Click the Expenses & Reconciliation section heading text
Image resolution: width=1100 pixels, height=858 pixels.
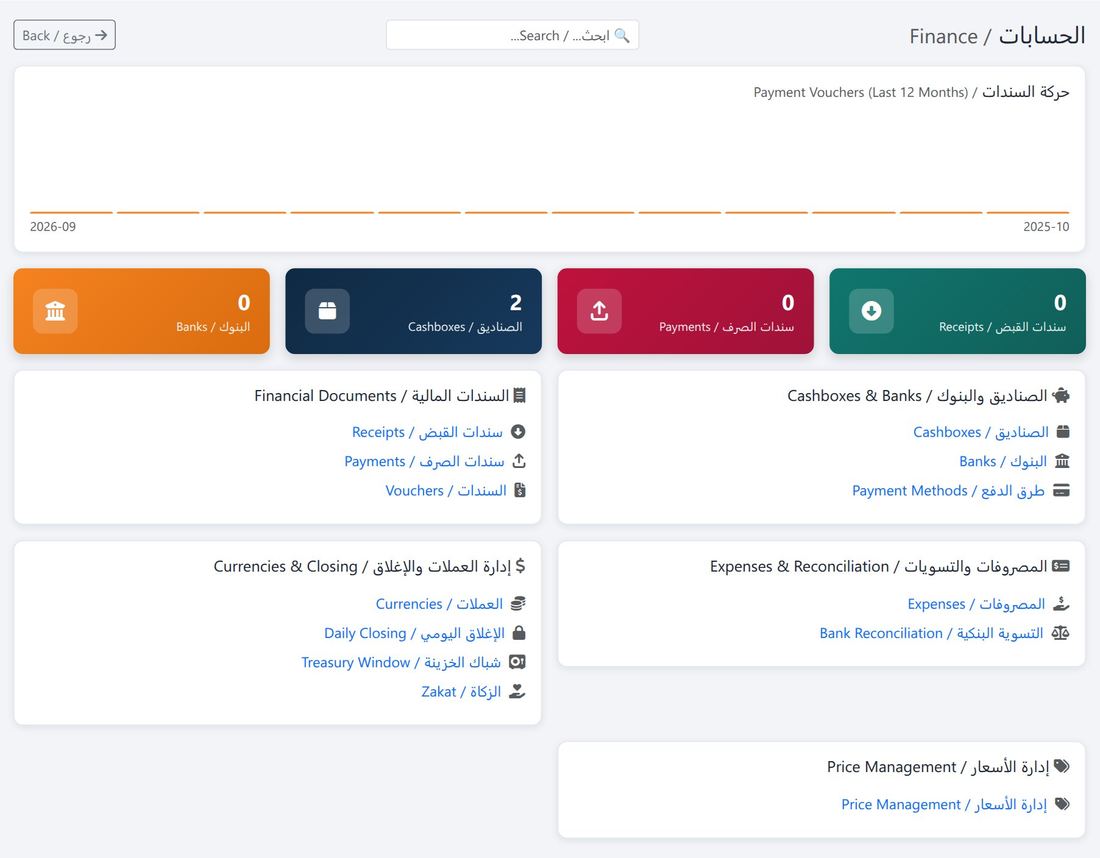(878, 566)
